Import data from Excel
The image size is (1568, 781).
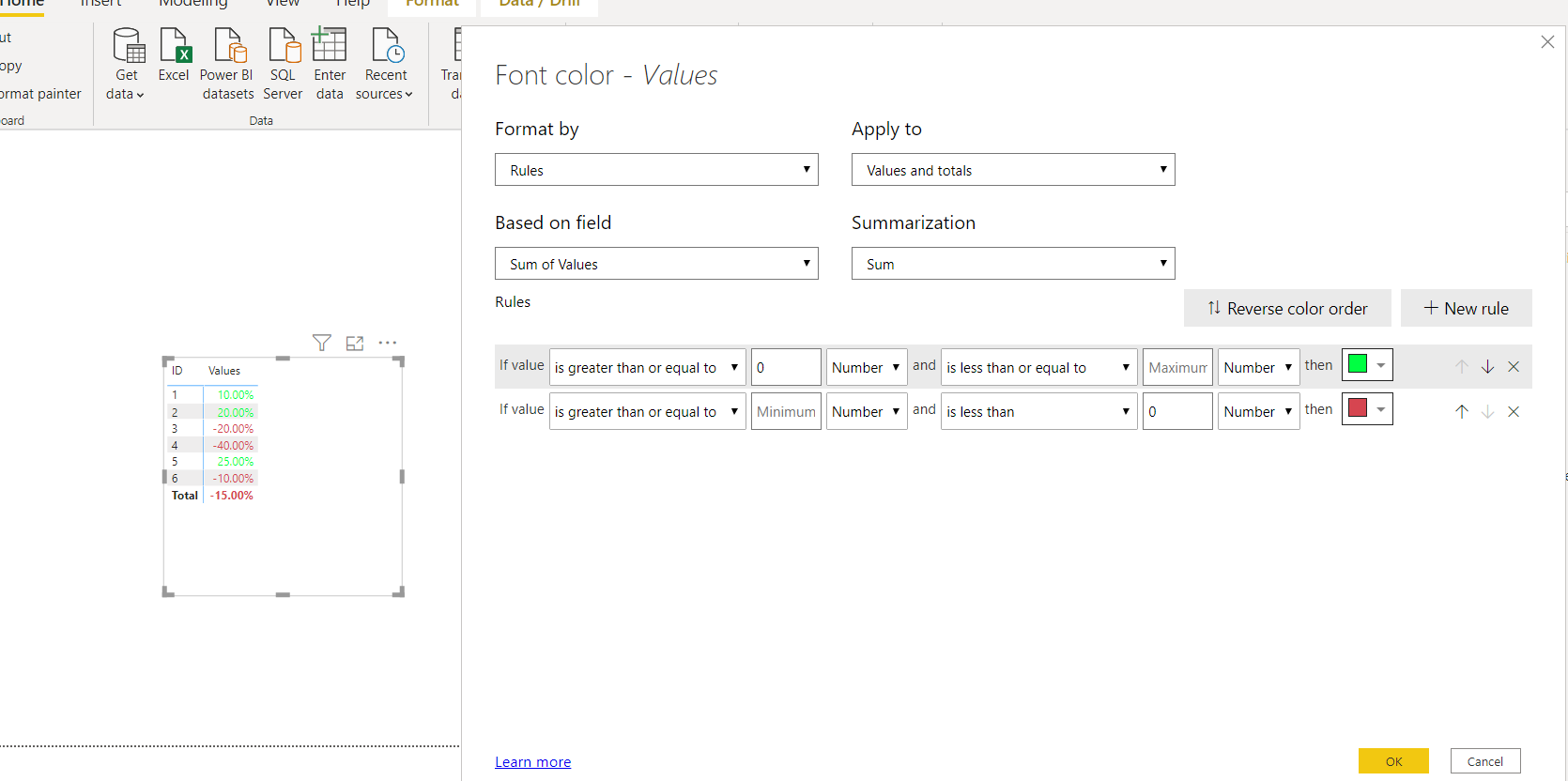tap(174, 54)
